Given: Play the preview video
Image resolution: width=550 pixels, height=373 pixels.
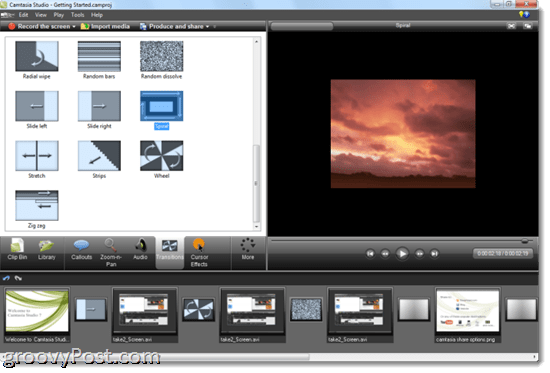Looking at the screenshot, I should pos(402,253).
